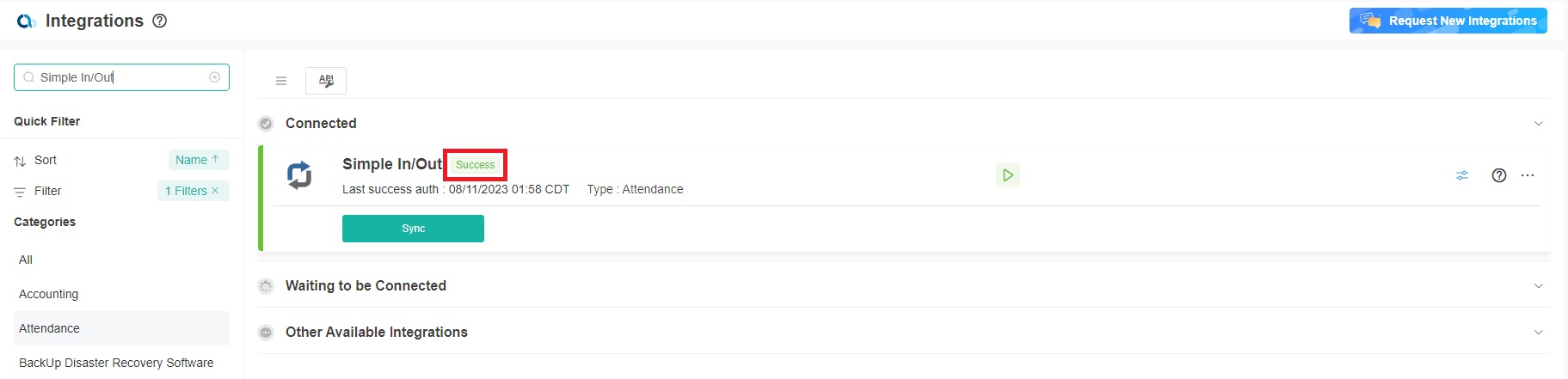Open Simple In/Out configuration sliders icon
Image resolution: width=1568 pixels, height=379 pixels.
click(x=1462, y=175)
